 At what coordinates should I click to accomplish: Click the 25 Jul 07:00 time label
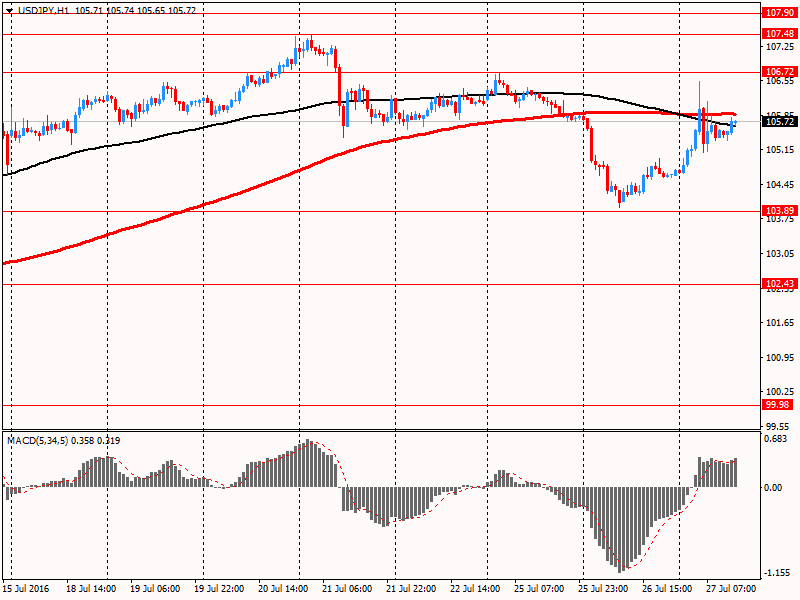(539, 588)
